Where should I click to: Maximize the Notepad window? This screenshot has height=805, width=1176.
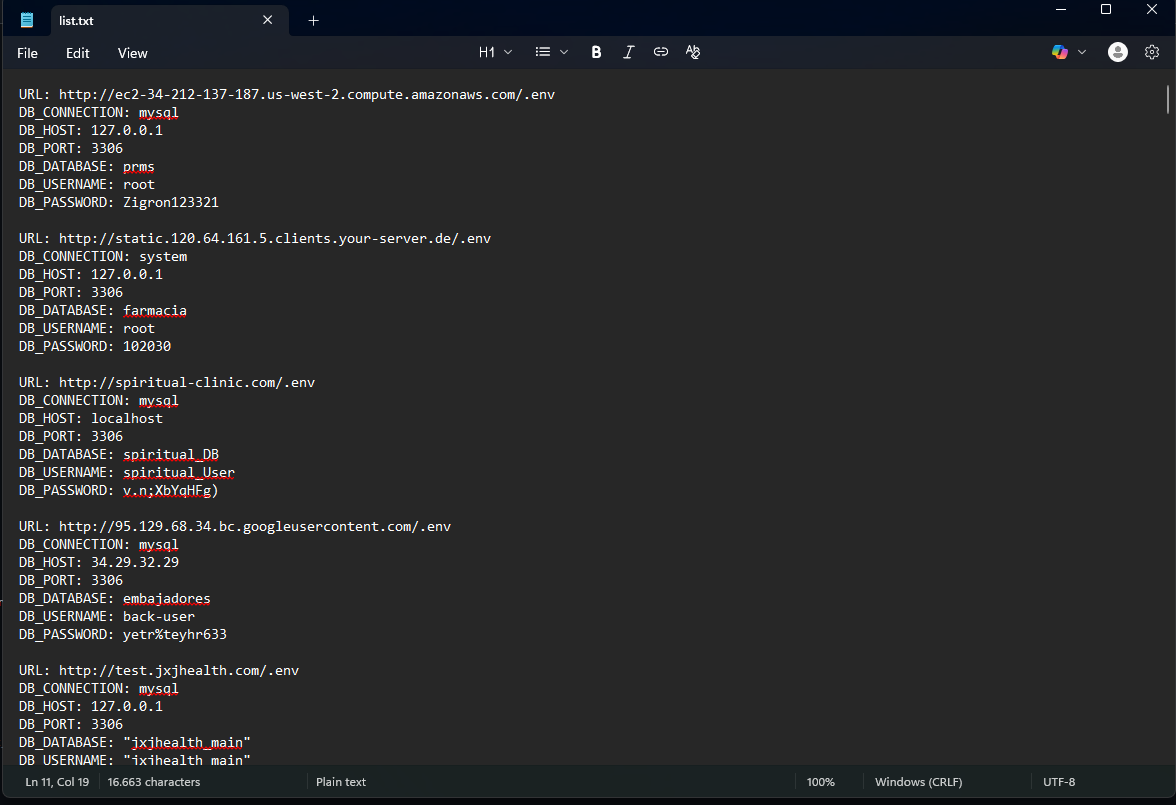(1106, 10)
